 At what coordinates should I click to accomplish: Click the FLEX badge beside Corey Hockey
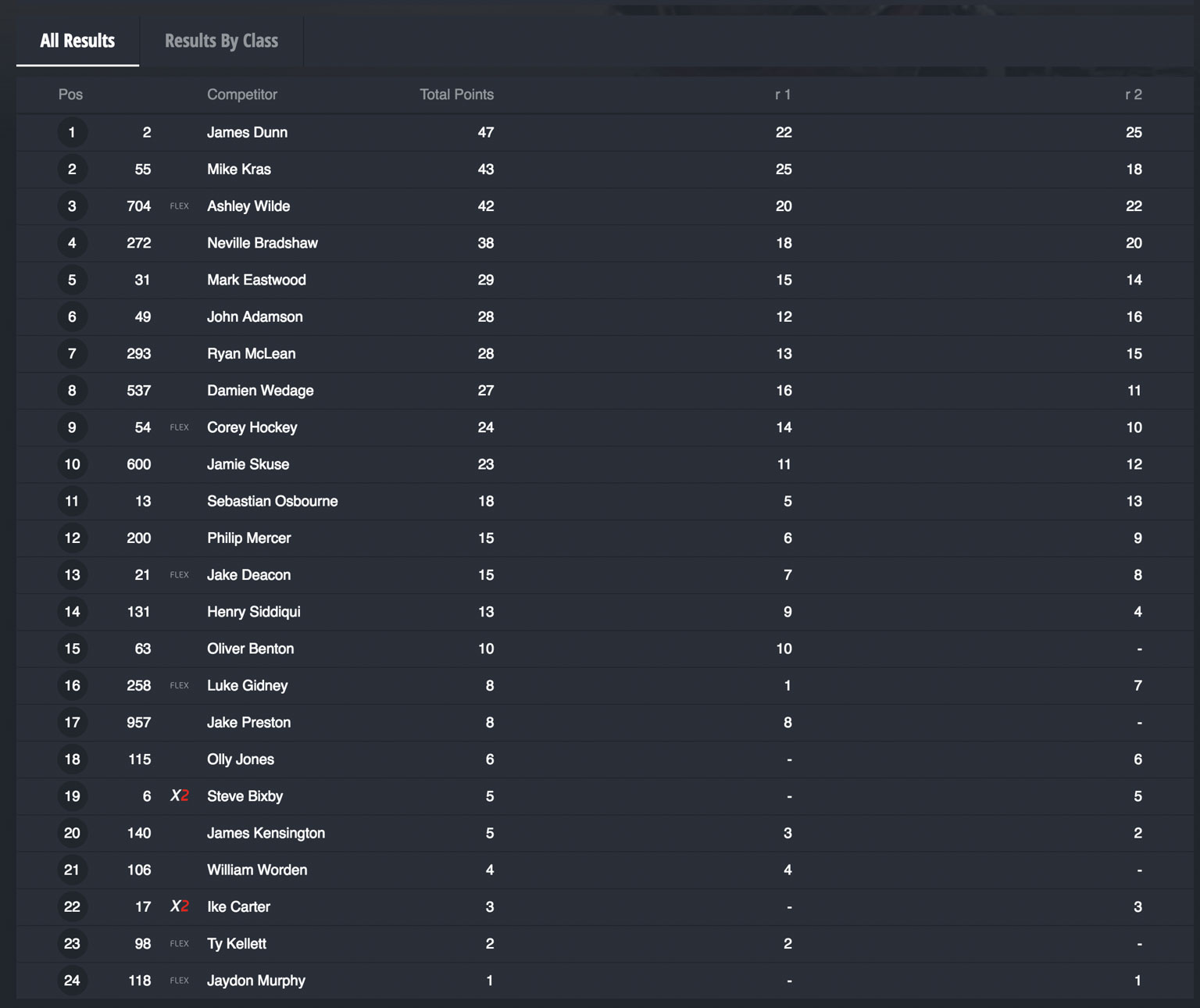tap(180, 427)
